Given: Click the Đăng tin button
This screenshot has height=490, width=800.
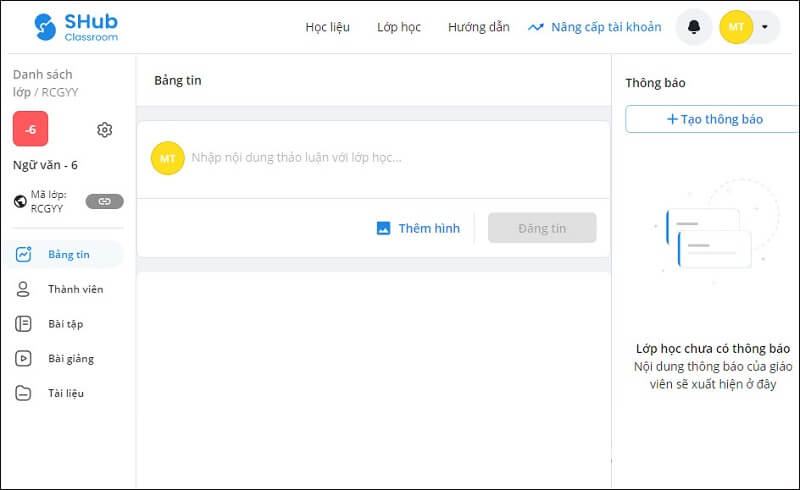Looking at the screenshot, I should click(542, 228).
